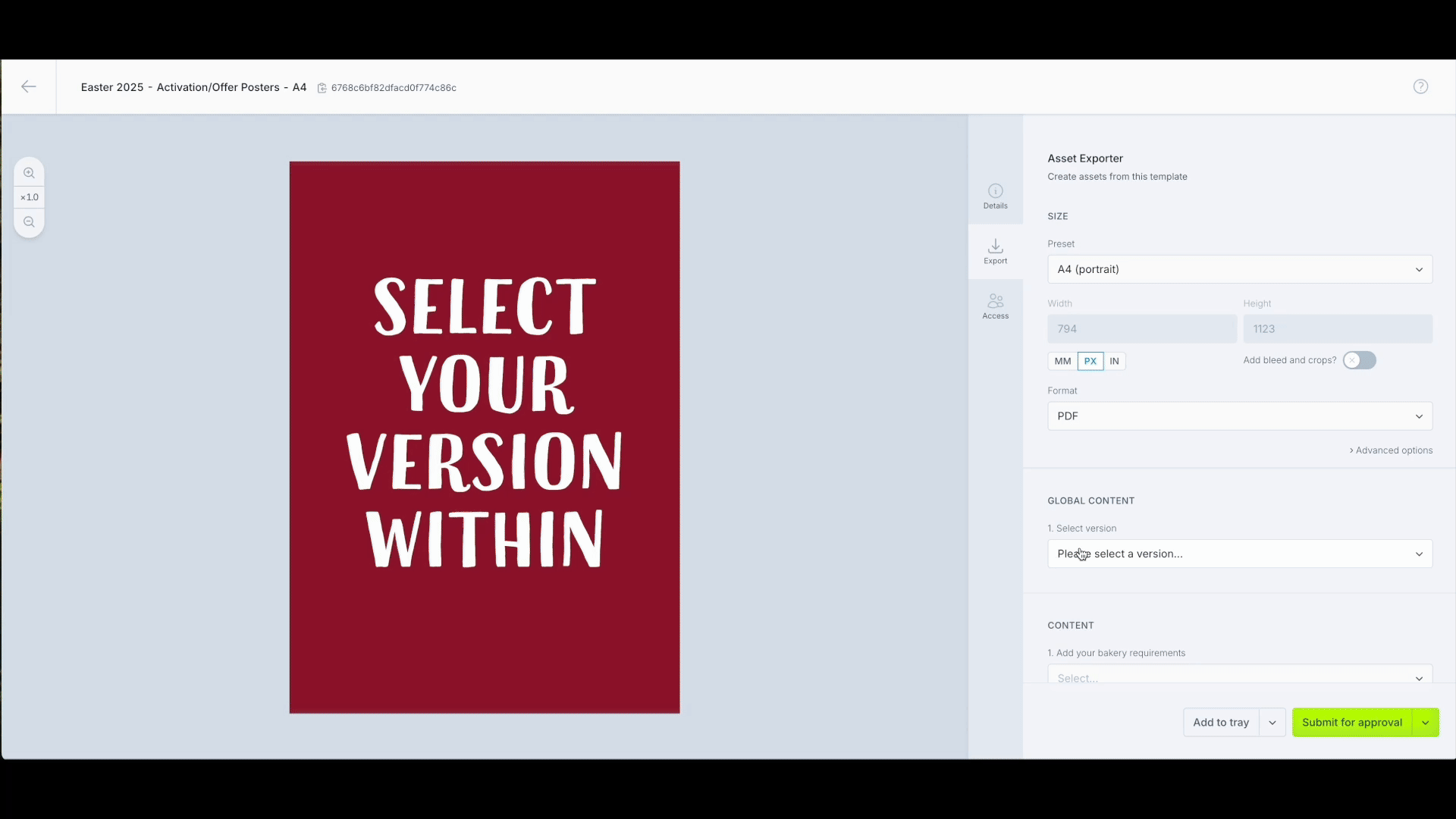Open the Please select a version dropdown
Viewport: 1456px width, 819px height.
1239,554
